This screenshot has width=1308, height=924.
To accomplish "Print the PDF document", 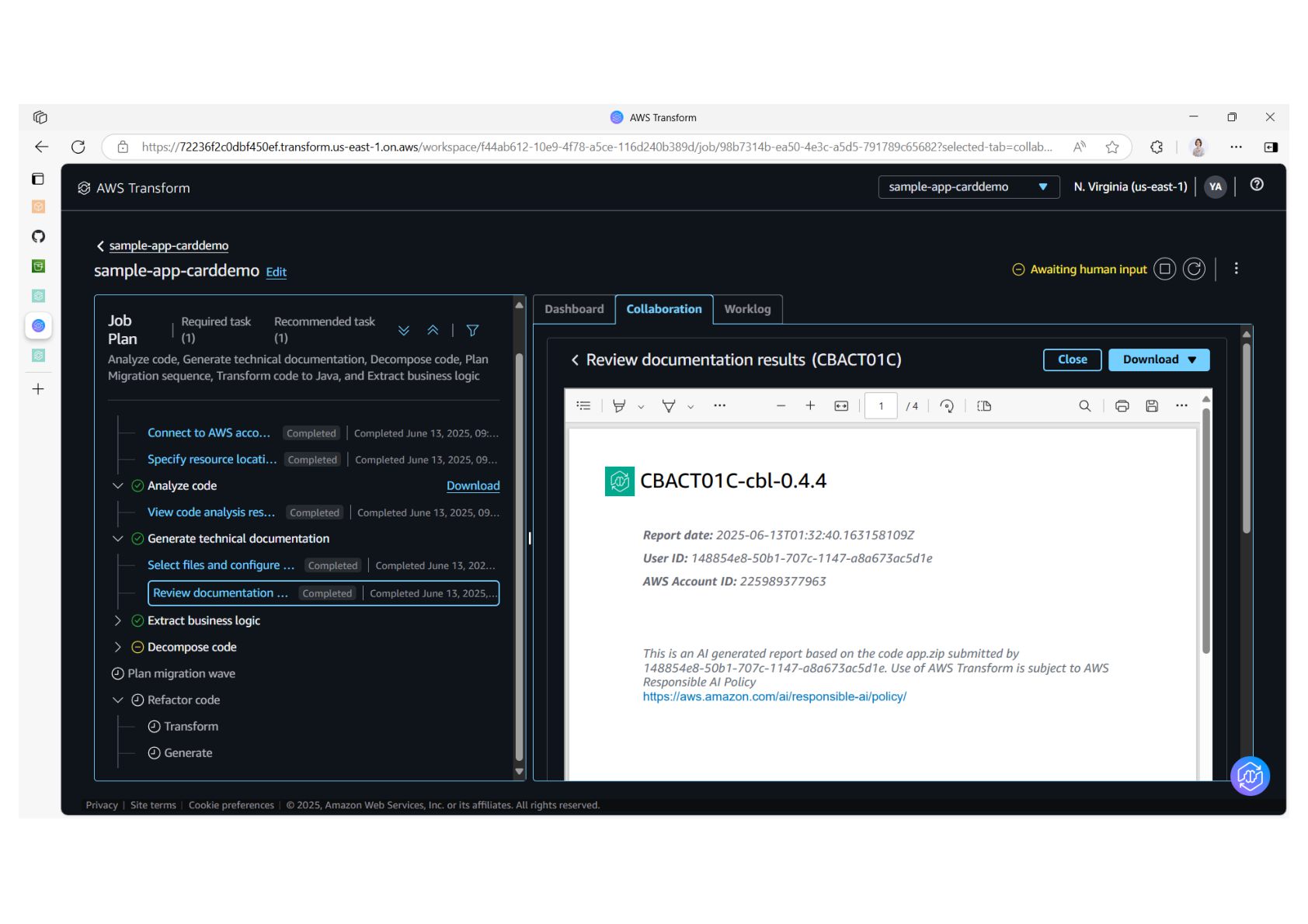I will tap(1122, 406).
